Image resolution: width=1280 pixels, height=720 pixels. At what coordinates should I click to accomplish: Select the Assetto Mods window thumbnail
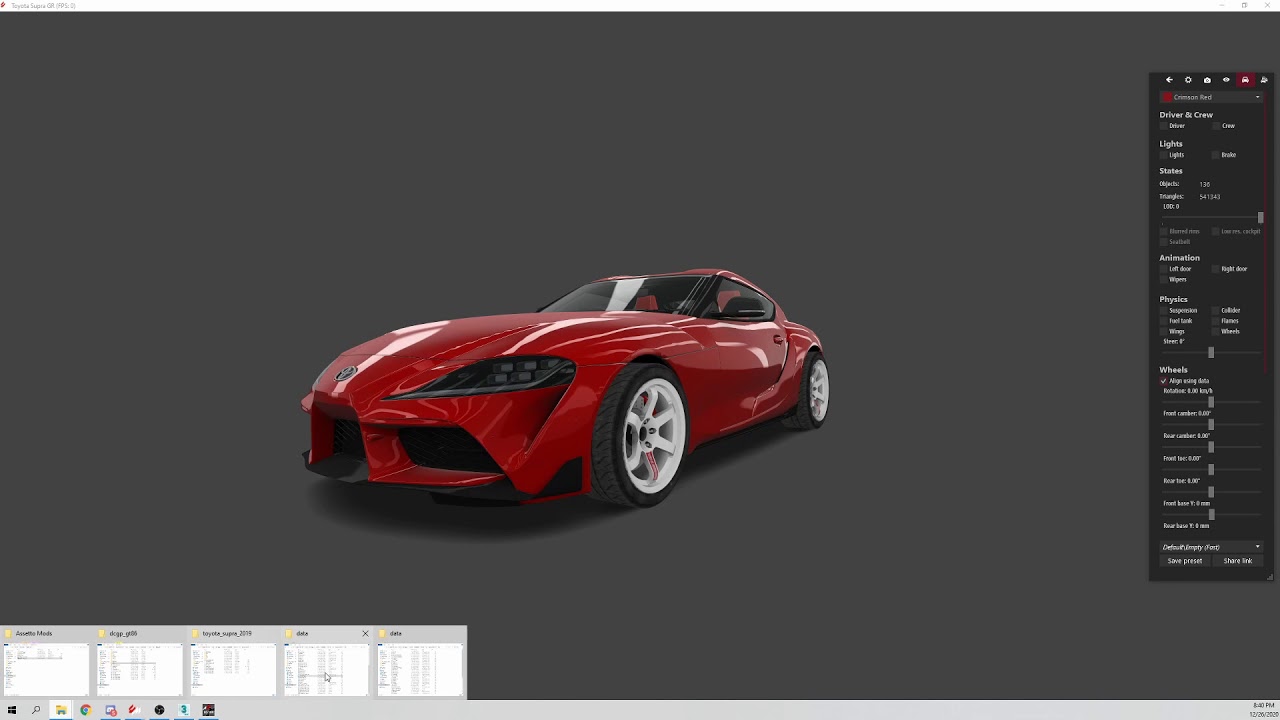tap(46, 662)
